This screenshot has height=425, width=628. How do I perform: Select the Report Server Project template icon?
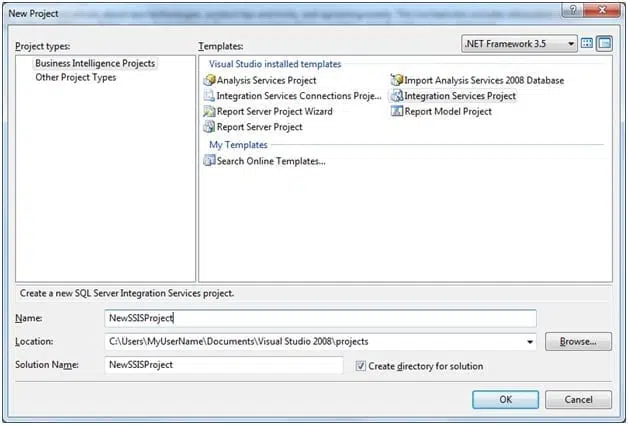coord(209,127)
